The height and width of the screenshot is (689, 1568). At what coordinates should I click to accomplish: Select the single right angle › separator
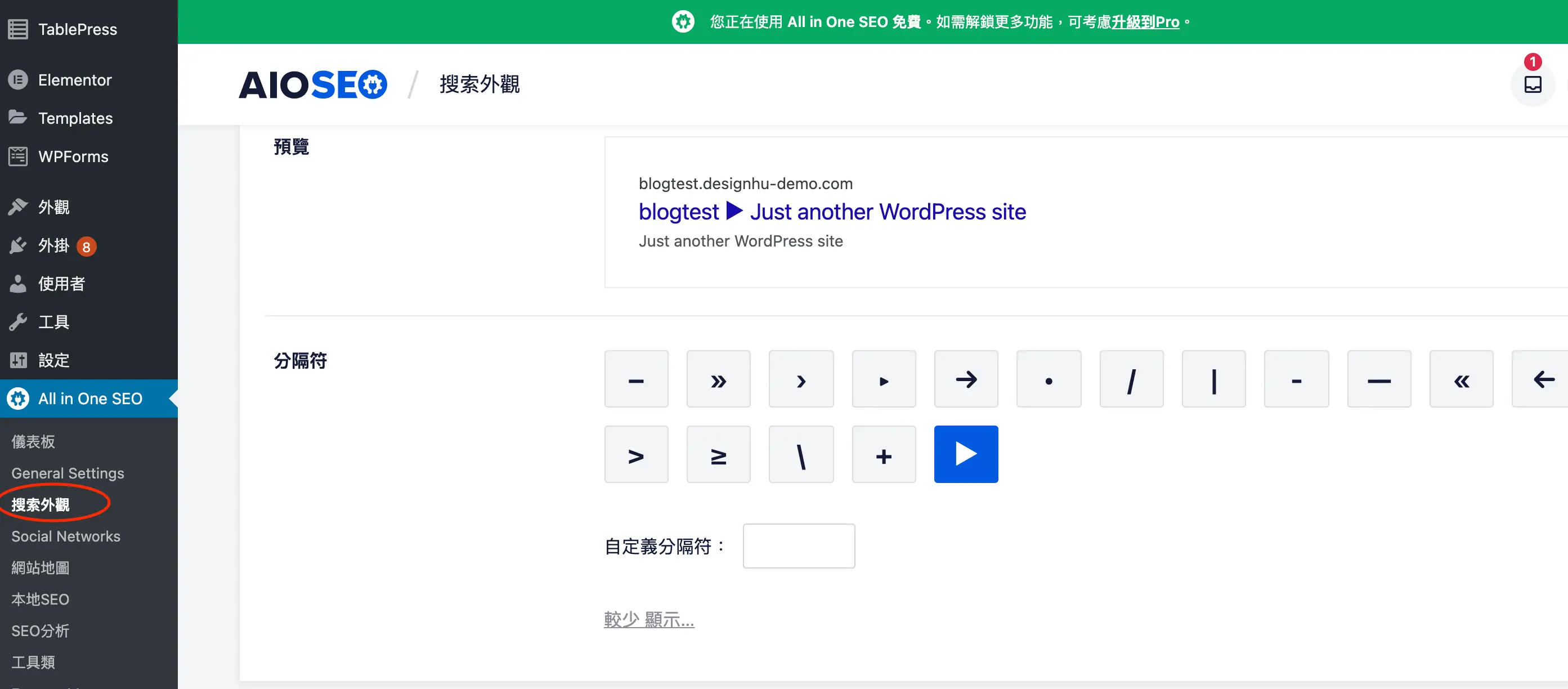(801, 379)
